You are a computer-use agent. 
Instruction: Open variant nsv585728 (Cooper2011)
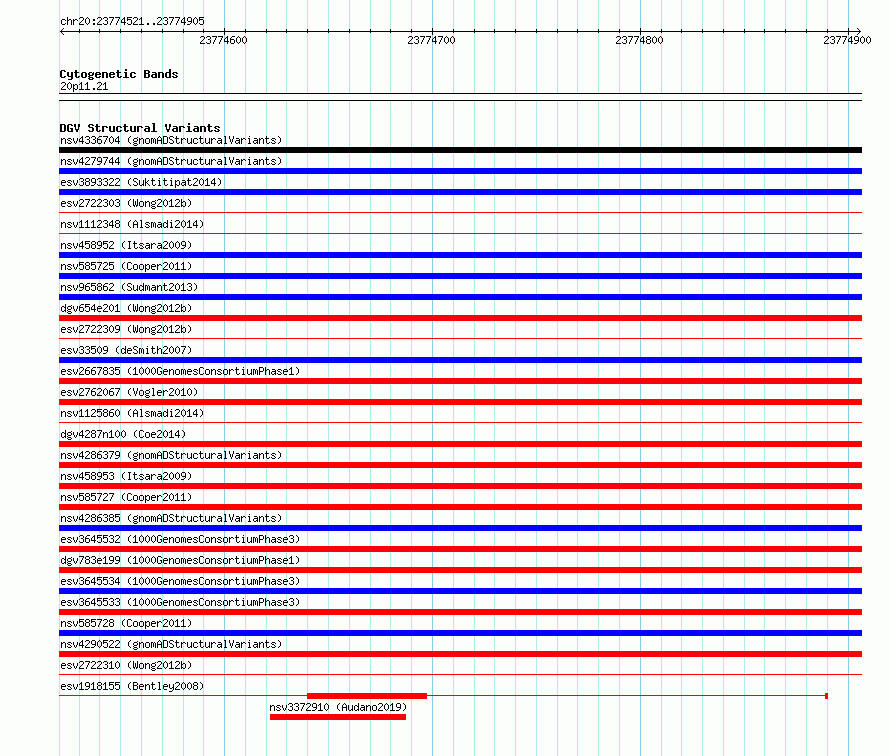coord(126,623)
